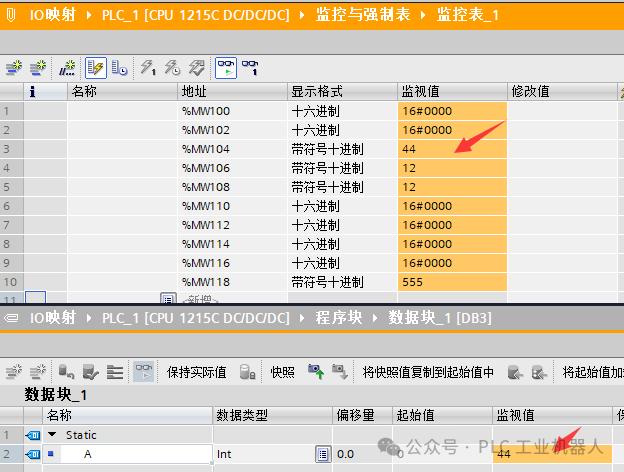Click the monitor value 44 for %MW104

(452, 149)
